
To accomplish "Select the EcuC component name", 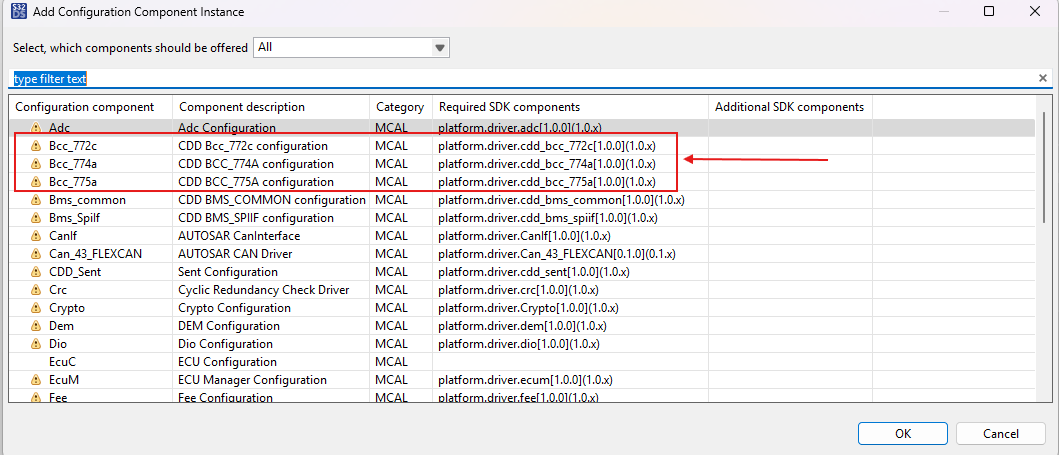I will click(x=62, y=363).
